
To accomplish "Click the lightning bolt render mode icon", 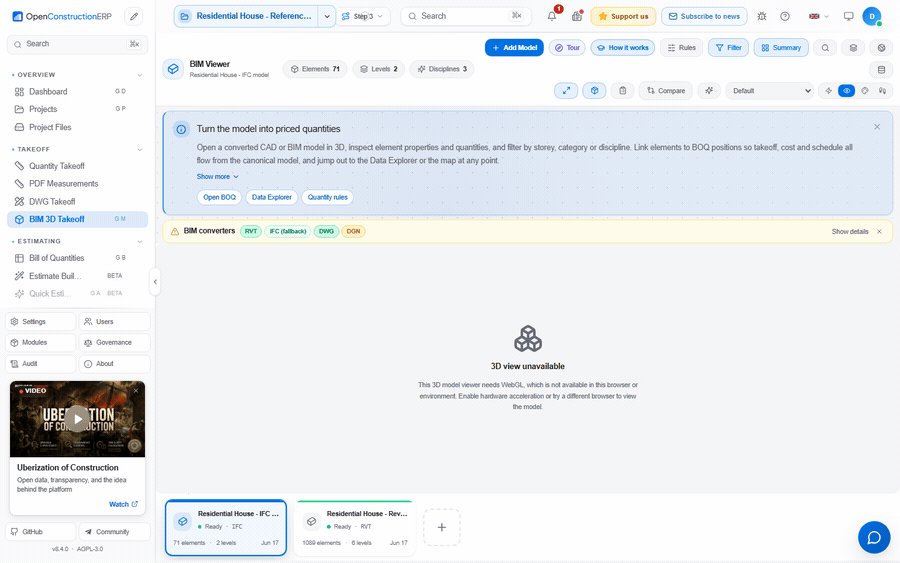I will pyautogui.click(x=829, y=91).
